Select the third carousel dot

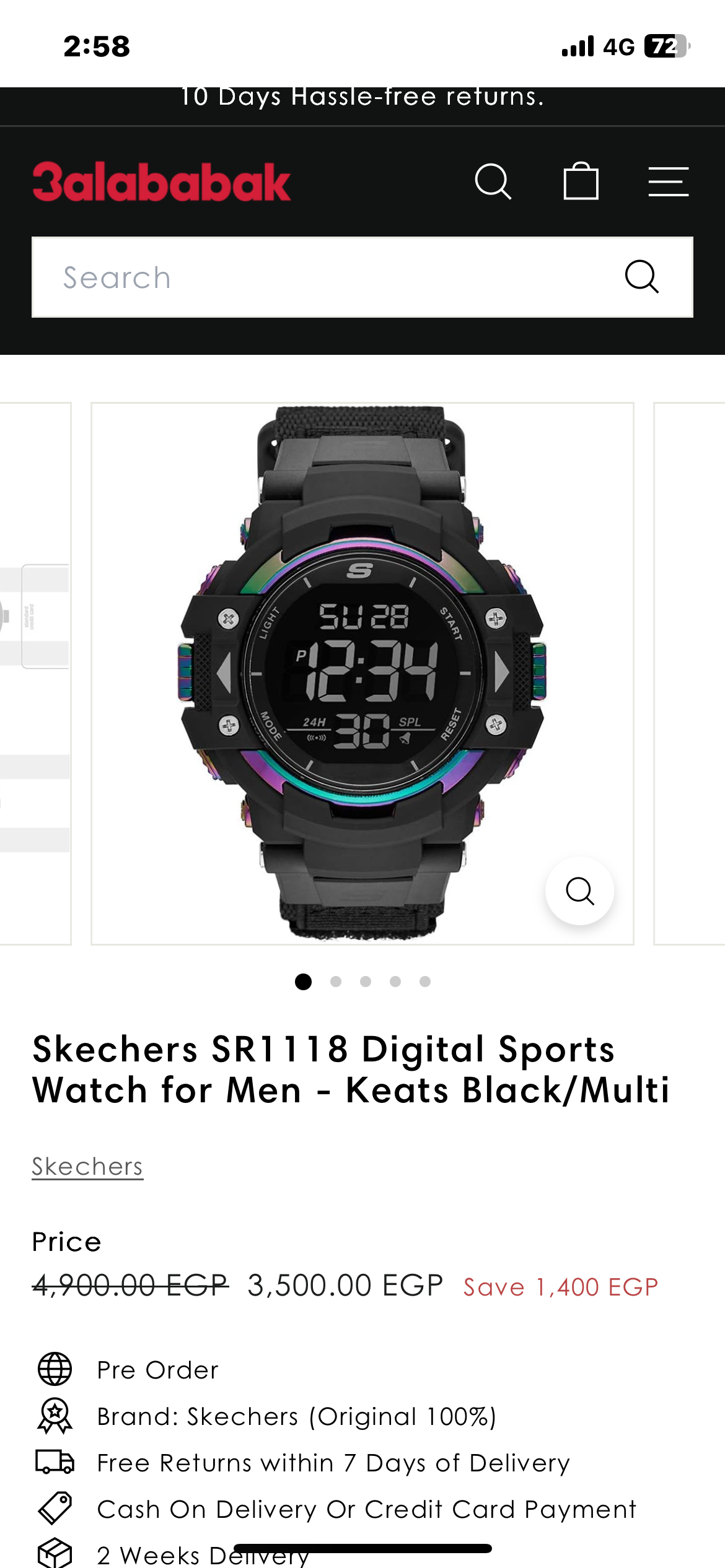coord(366,982)
